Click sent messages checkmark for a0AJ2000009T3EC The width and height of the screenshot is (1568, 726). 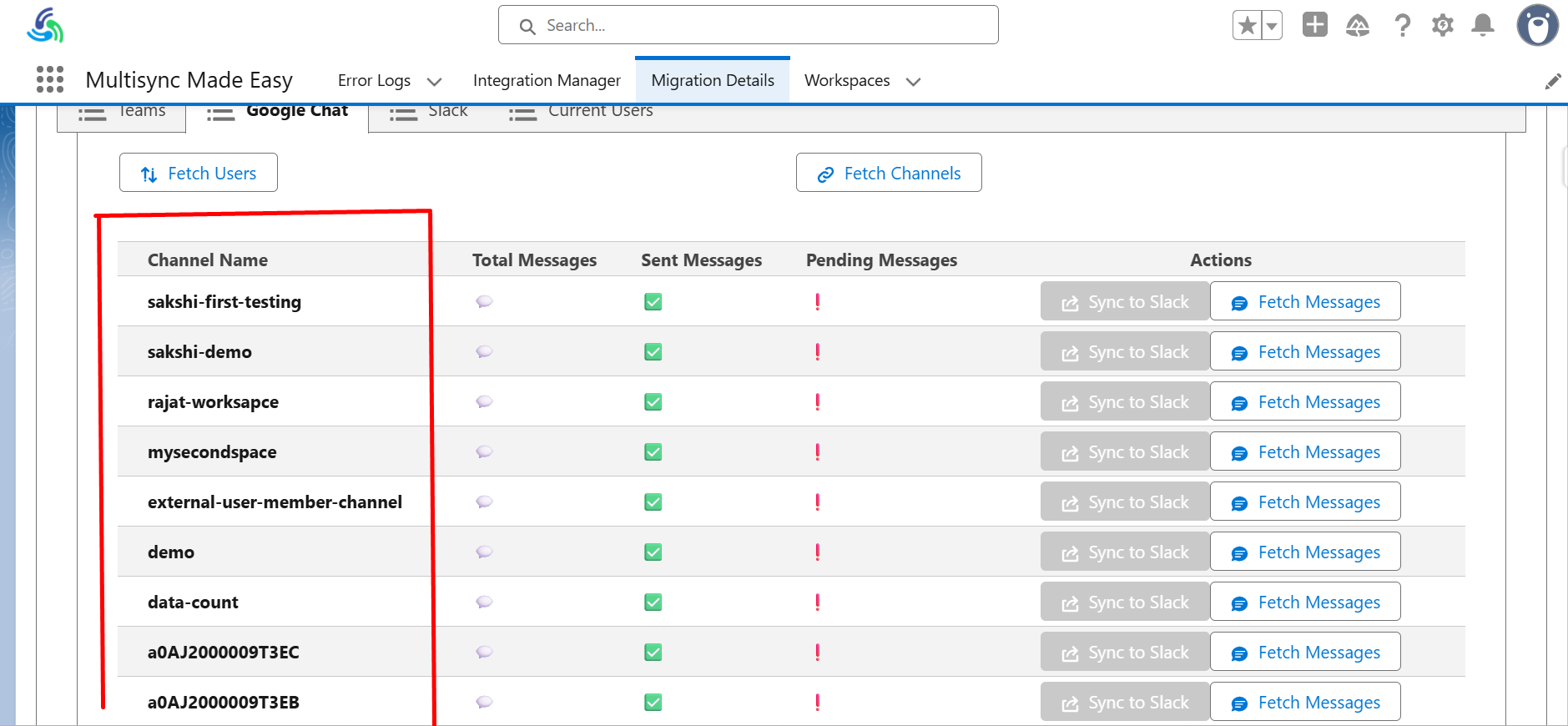[653, 652]
